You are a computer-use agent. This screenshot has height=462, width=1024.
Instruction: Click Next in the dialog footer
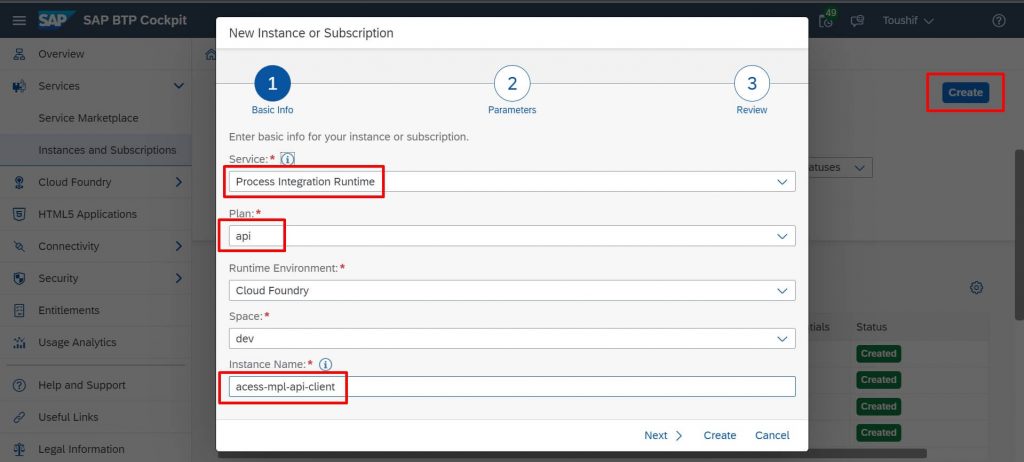pyautogui.click(x=663, y=435)
